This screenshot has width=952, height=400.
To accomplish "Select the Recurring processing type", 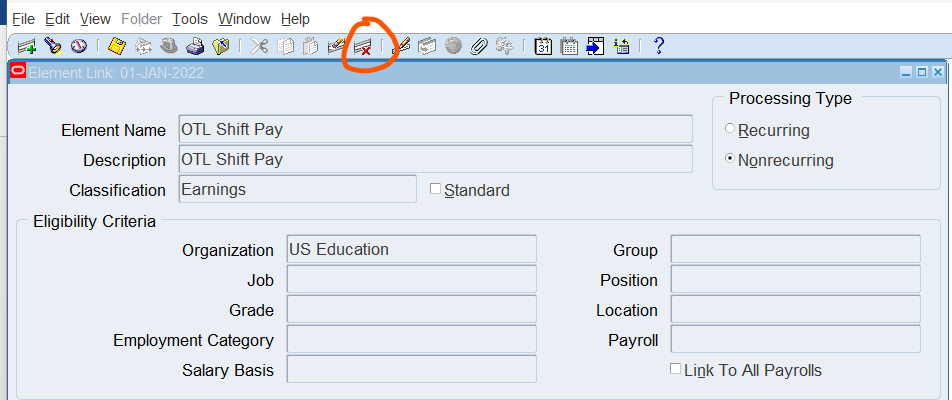I will 730,130.
